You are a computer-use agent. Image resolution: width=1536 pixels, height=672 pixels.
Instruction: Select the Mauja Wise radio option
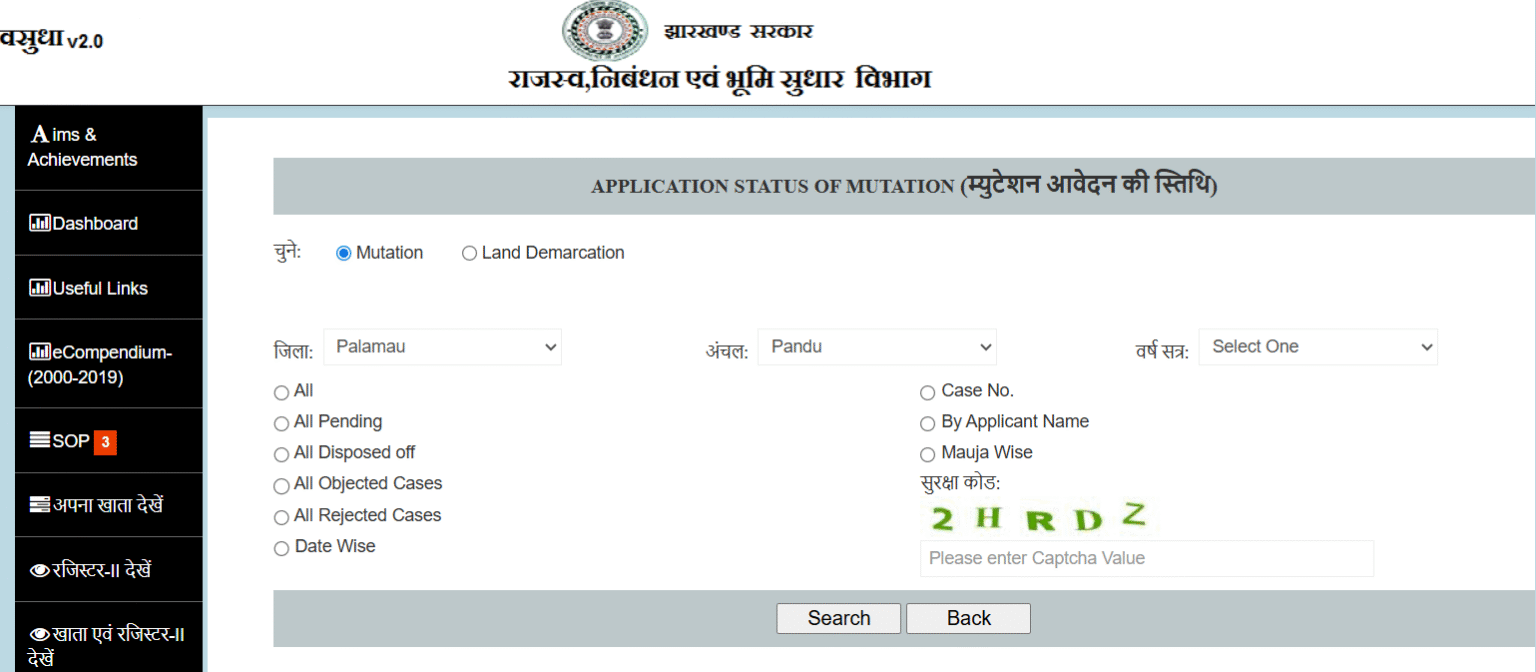[927, 454]
